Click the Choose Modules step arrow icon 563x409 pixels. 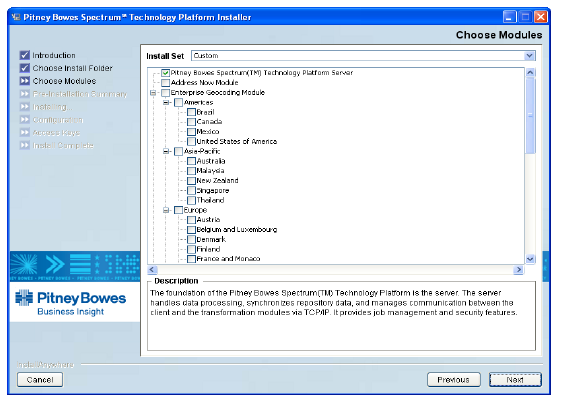coord(25,81)
